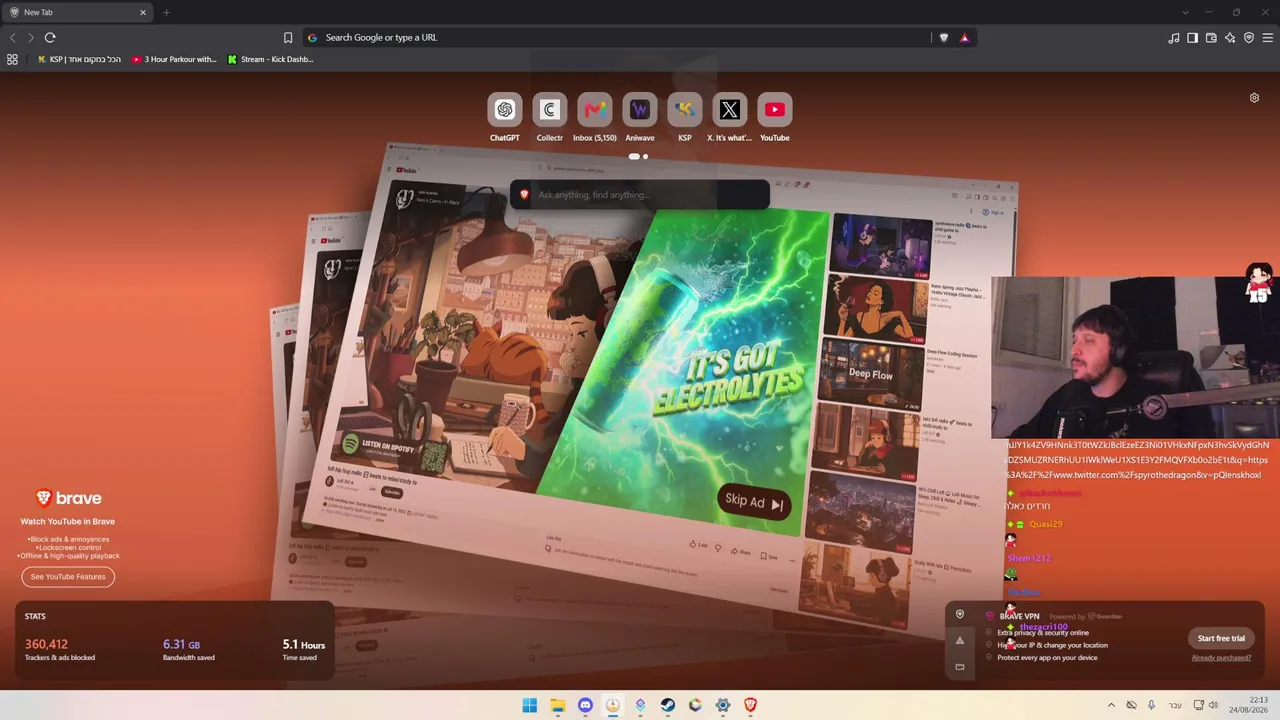Toggle the browser sidebar panel icon
The width and height of the screenshot is (1280, 720).
click(x=1192, y=38)
